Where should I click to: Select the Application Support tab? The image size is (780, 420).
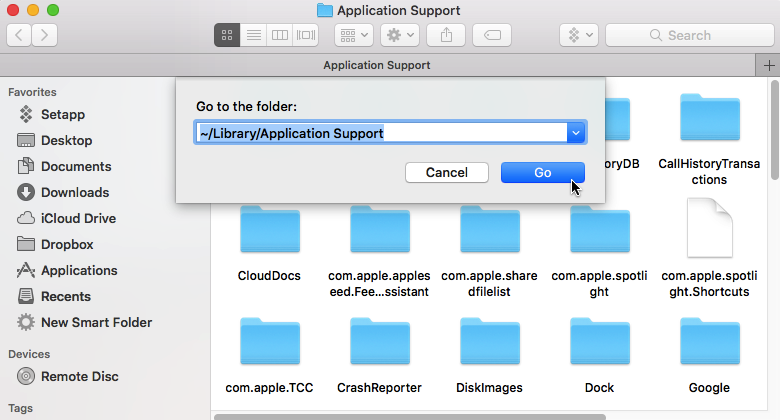tap(377, 65)
